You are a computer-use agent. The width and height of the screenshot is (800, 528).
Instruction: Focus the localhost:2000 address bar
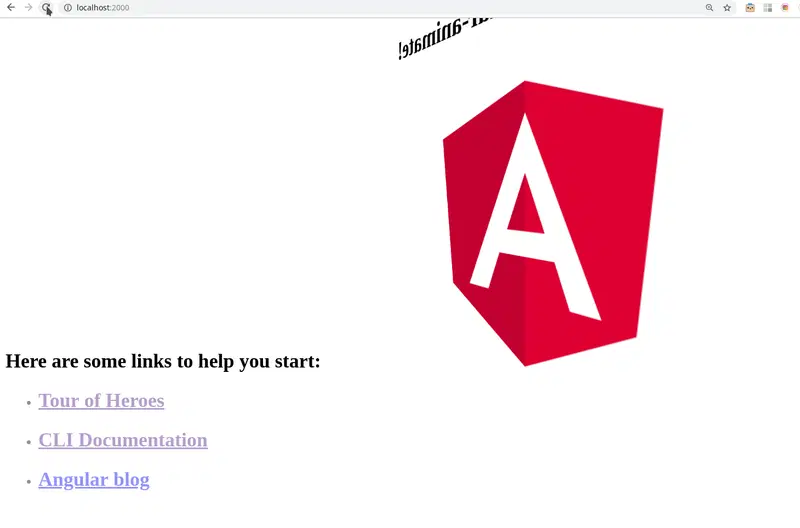(x=300, y=7)
